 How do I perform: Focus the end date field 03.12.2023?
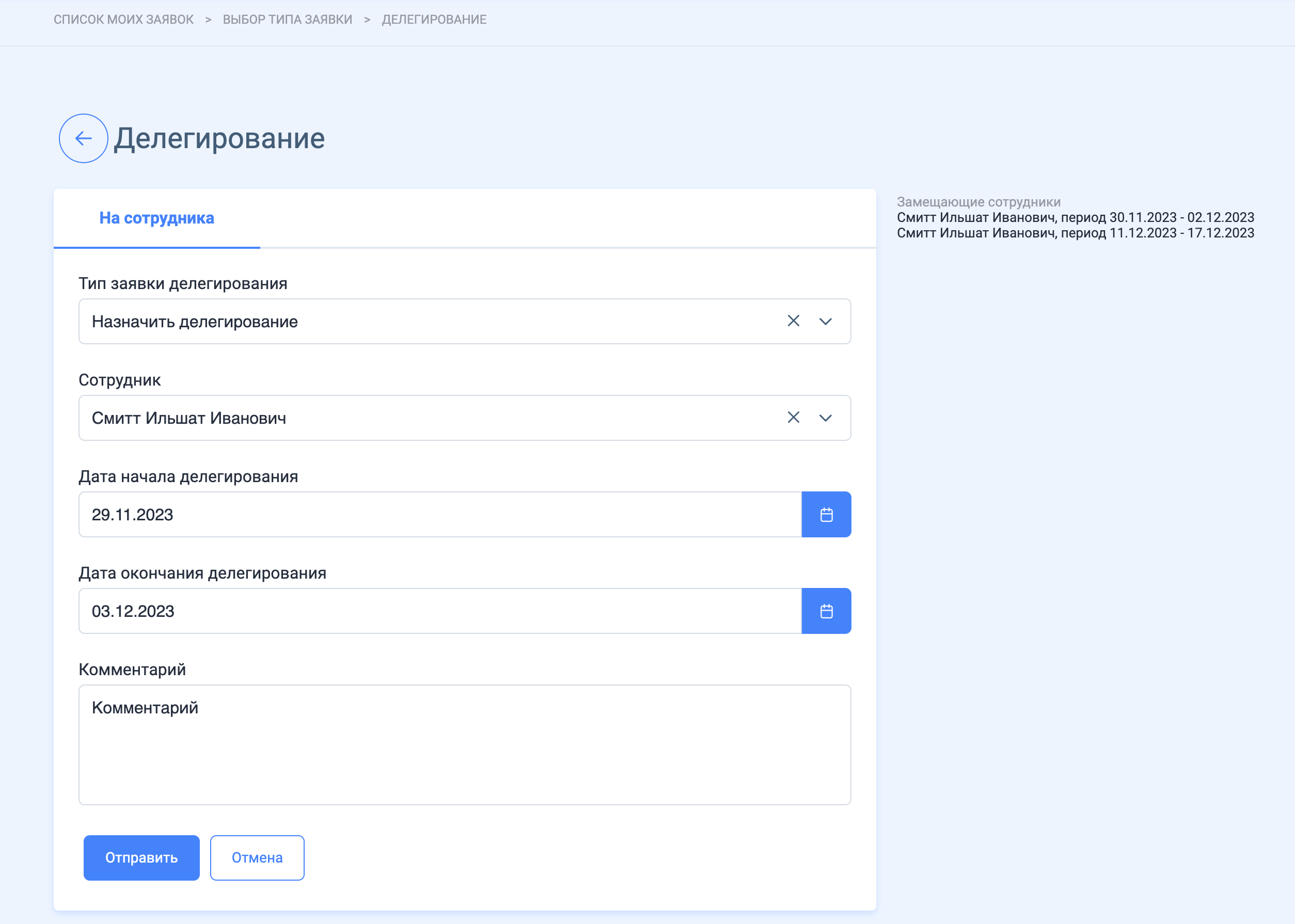(440, 611)
